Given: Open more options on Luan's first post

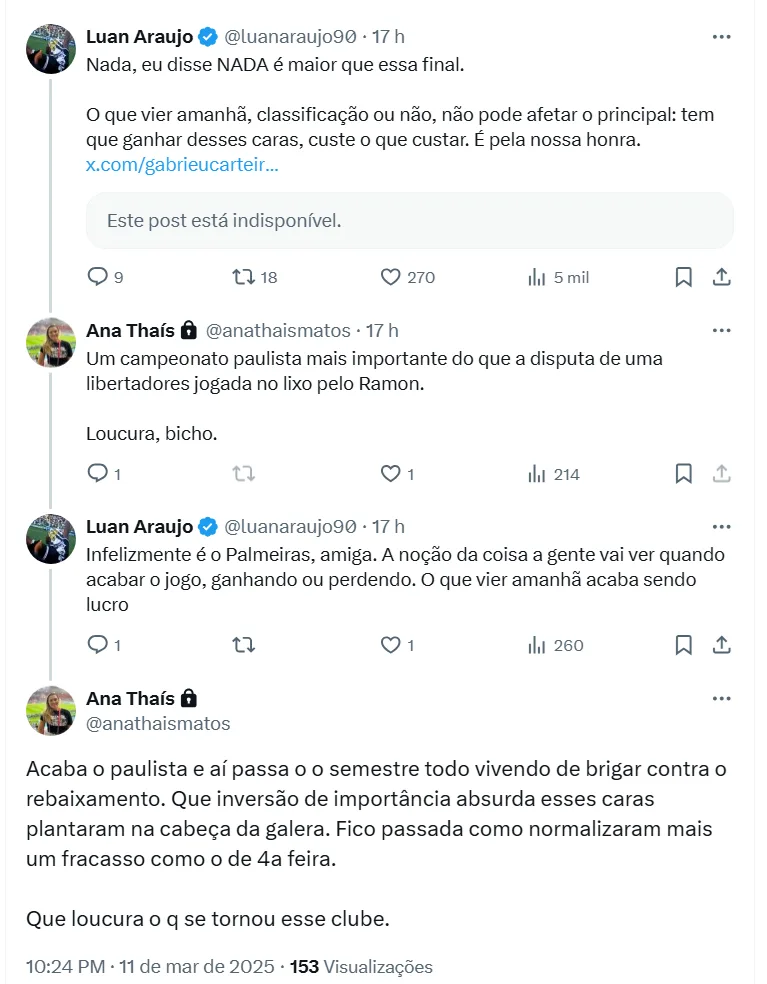Looking at the screenshot, I should pyautogui.click(x=721, y=37).
